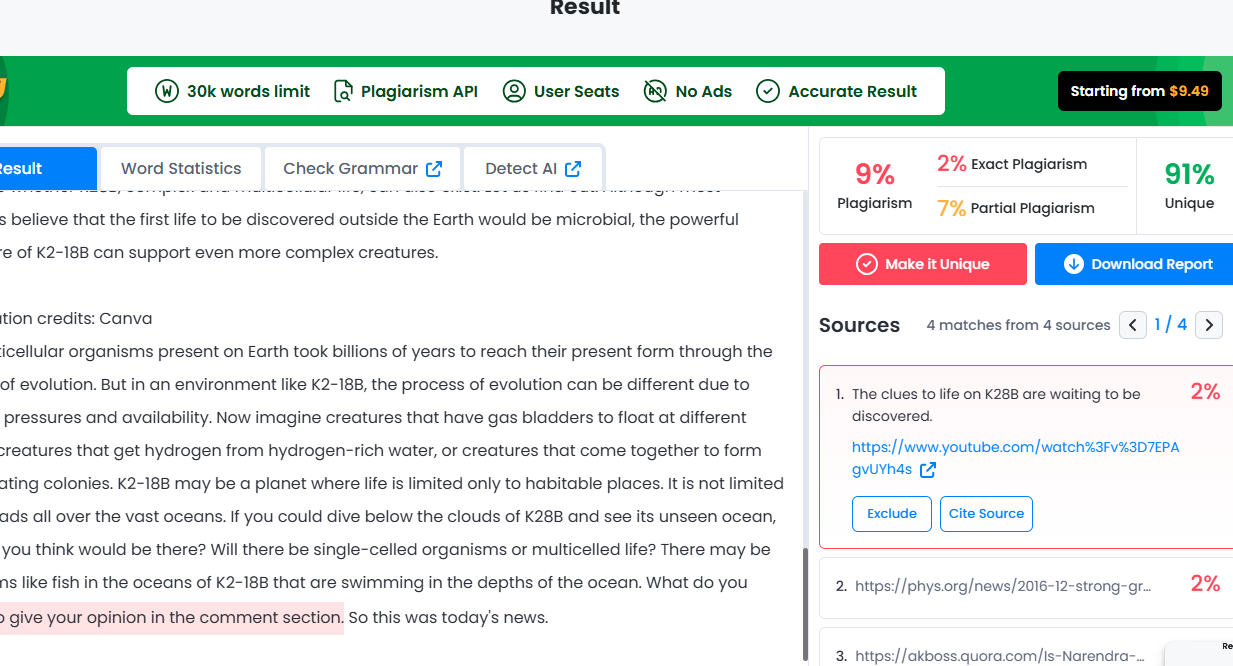Click the Plagiarism API document icon

tap(343, 91)
